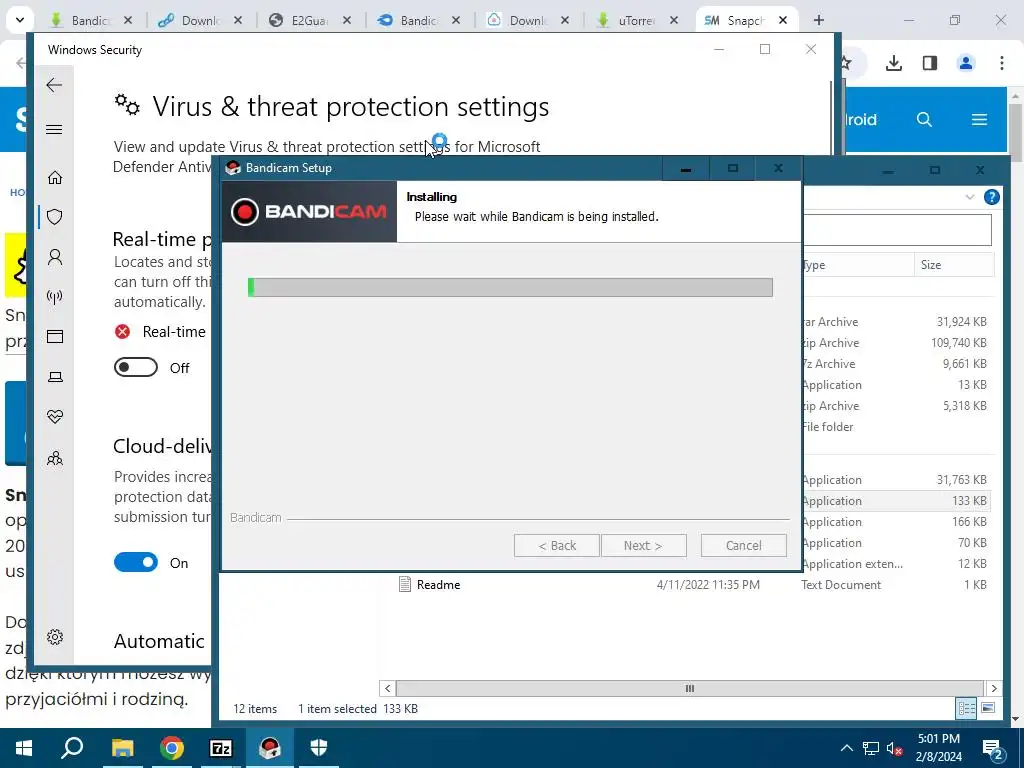Turn off Cloud-delivered protection switch
Image resolution: width=1024 pixels, height=768 pixels.
click(136, 562)
